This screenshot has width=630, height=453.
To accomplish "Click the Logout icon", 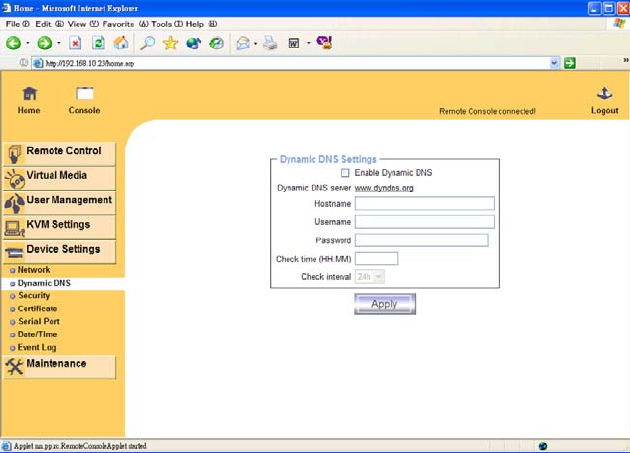I will coord(604,94).
